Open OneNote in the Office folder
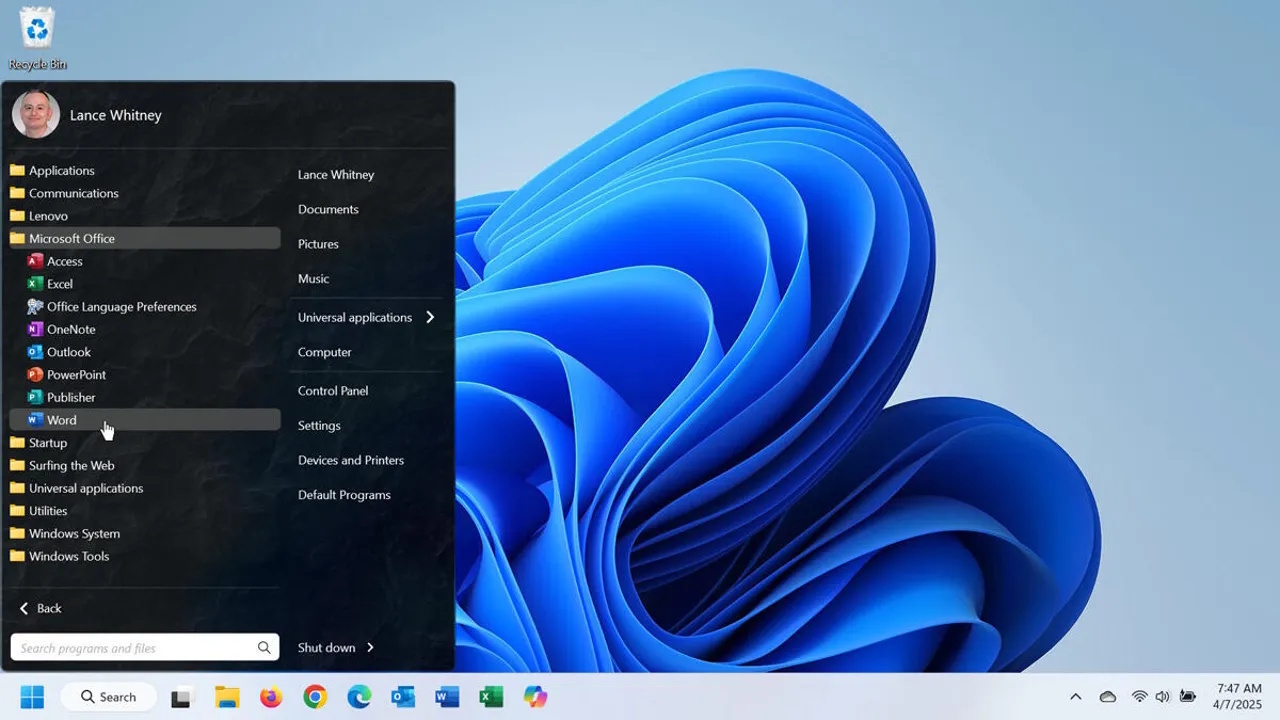This screenshot has height=720, width=1280. click(x=70, y=329)
